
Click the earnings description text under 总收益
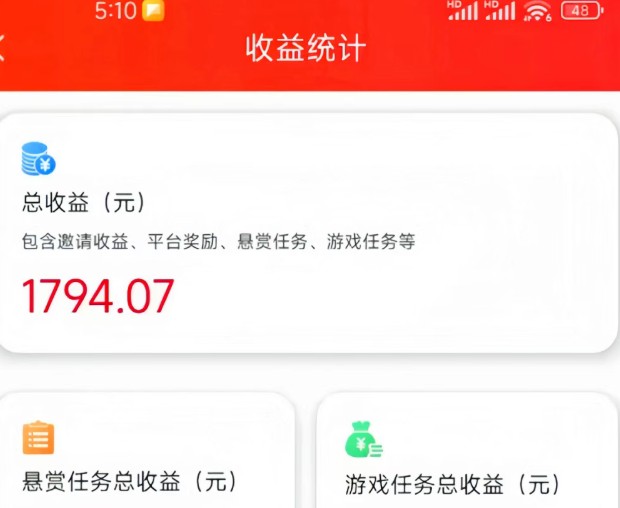coord(219,242)
